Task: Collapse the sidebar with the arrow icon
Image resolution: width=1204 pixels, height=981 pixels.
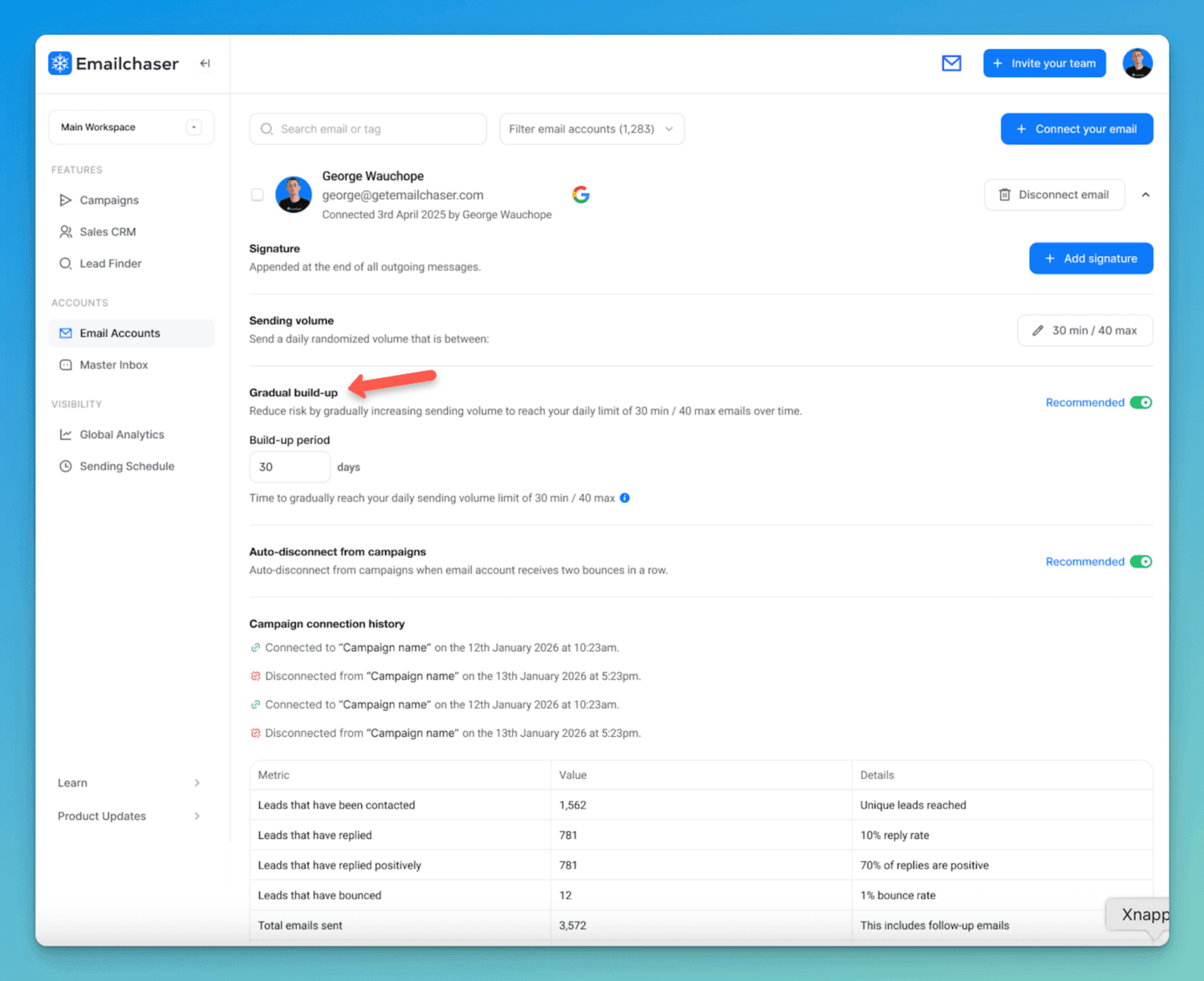Action: click(x=205, y=63)
